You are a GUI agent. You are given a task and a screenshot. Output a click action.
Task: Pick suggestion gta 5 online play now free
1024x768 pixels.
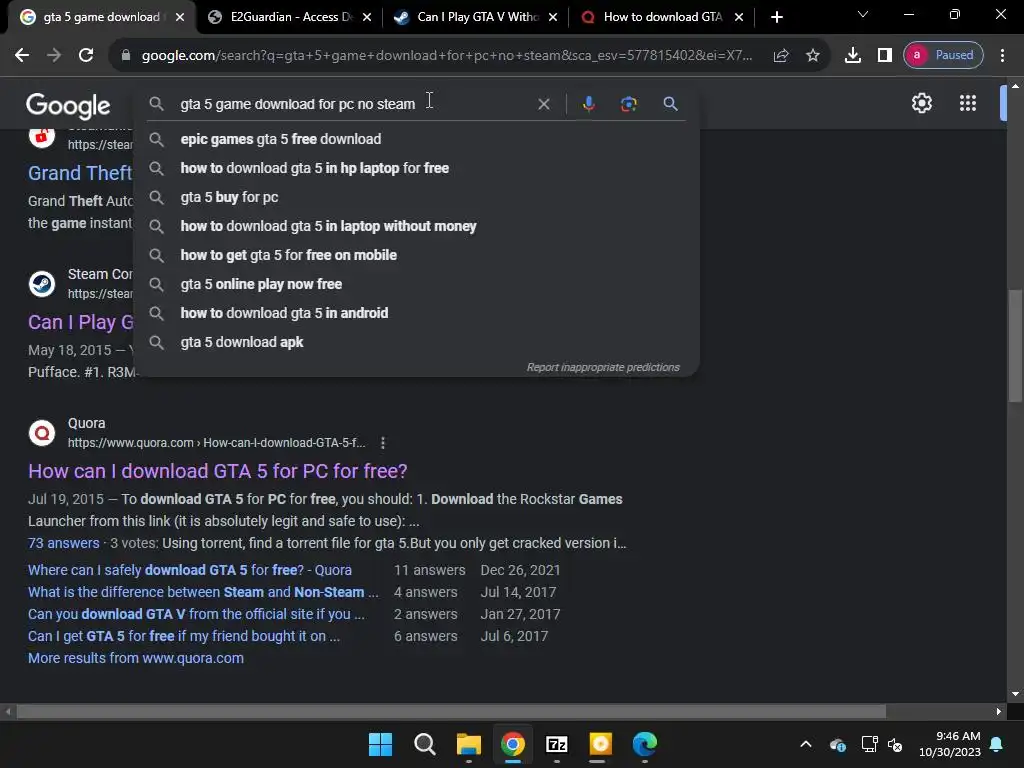pyautogui.click(x=416, y=284)
